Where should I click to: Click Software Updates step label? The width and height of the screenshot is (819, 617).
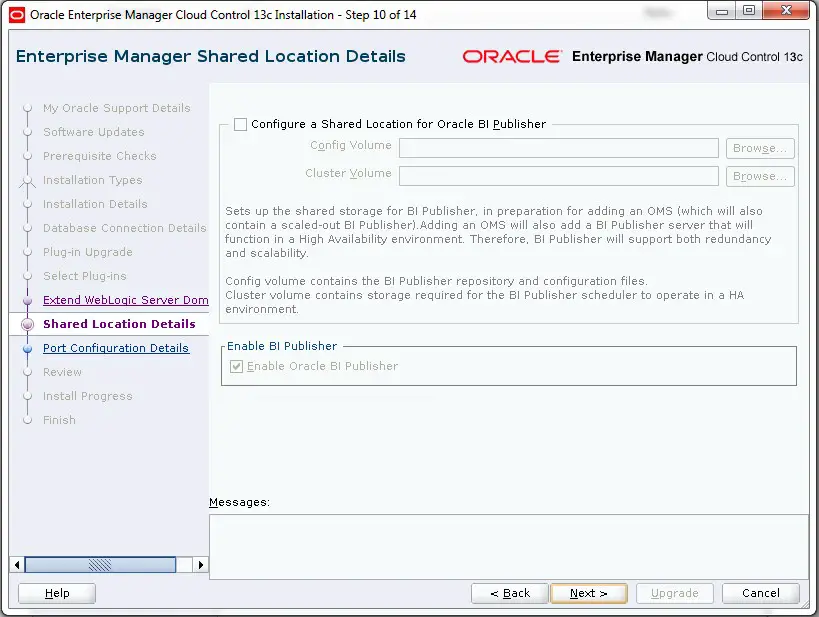[93, 132]
